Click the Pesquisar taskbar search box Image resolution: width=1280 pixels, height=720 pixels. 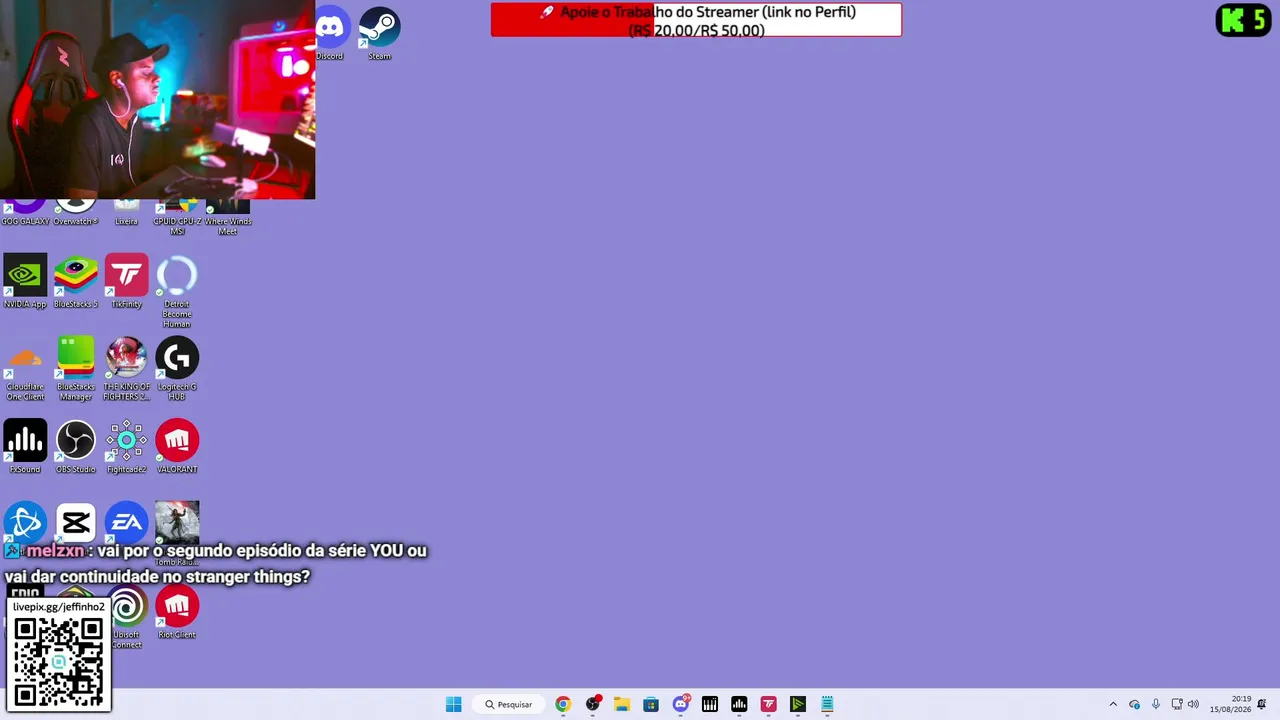[x=509, y=704]
